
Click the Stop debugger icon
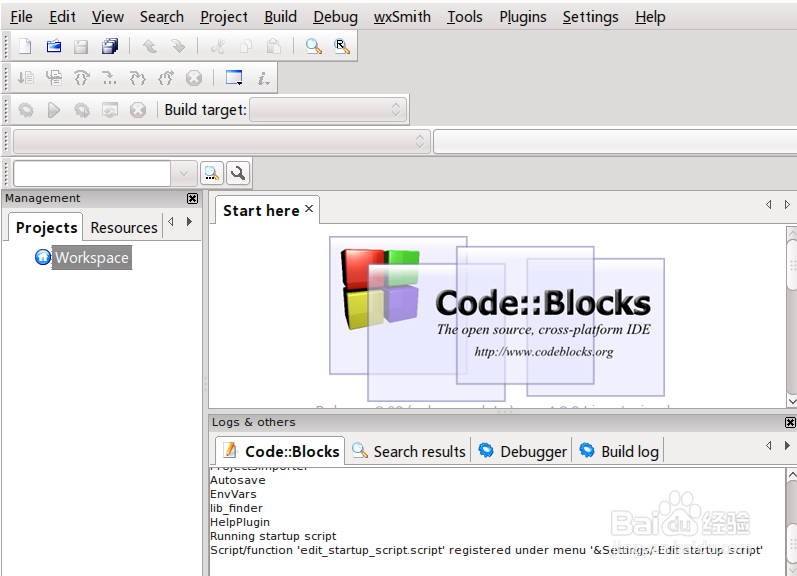point(194,78)
